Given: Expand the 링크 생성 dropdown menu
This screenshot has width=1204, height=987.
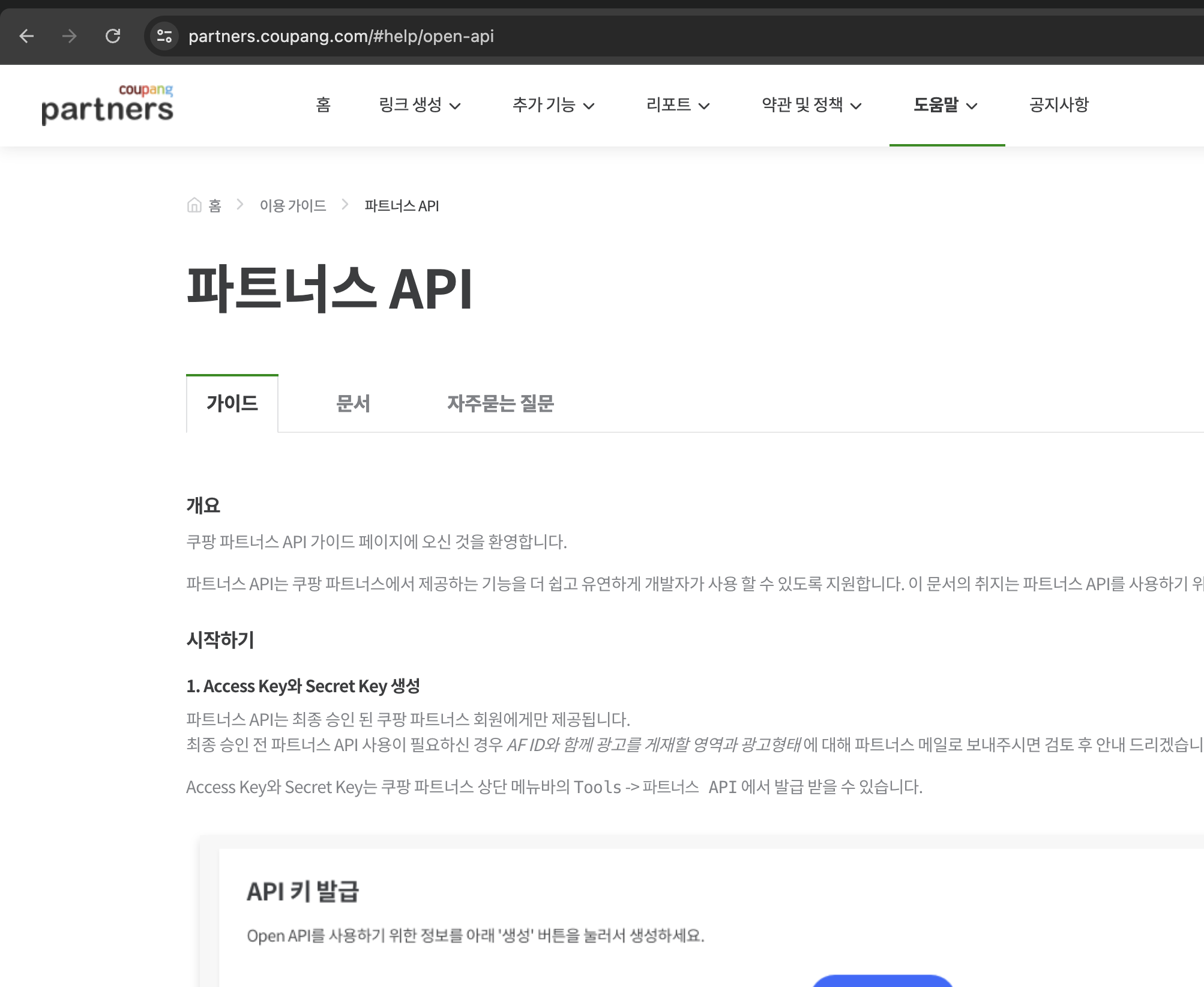Looking at the screenshot, I should click(420, 105).
